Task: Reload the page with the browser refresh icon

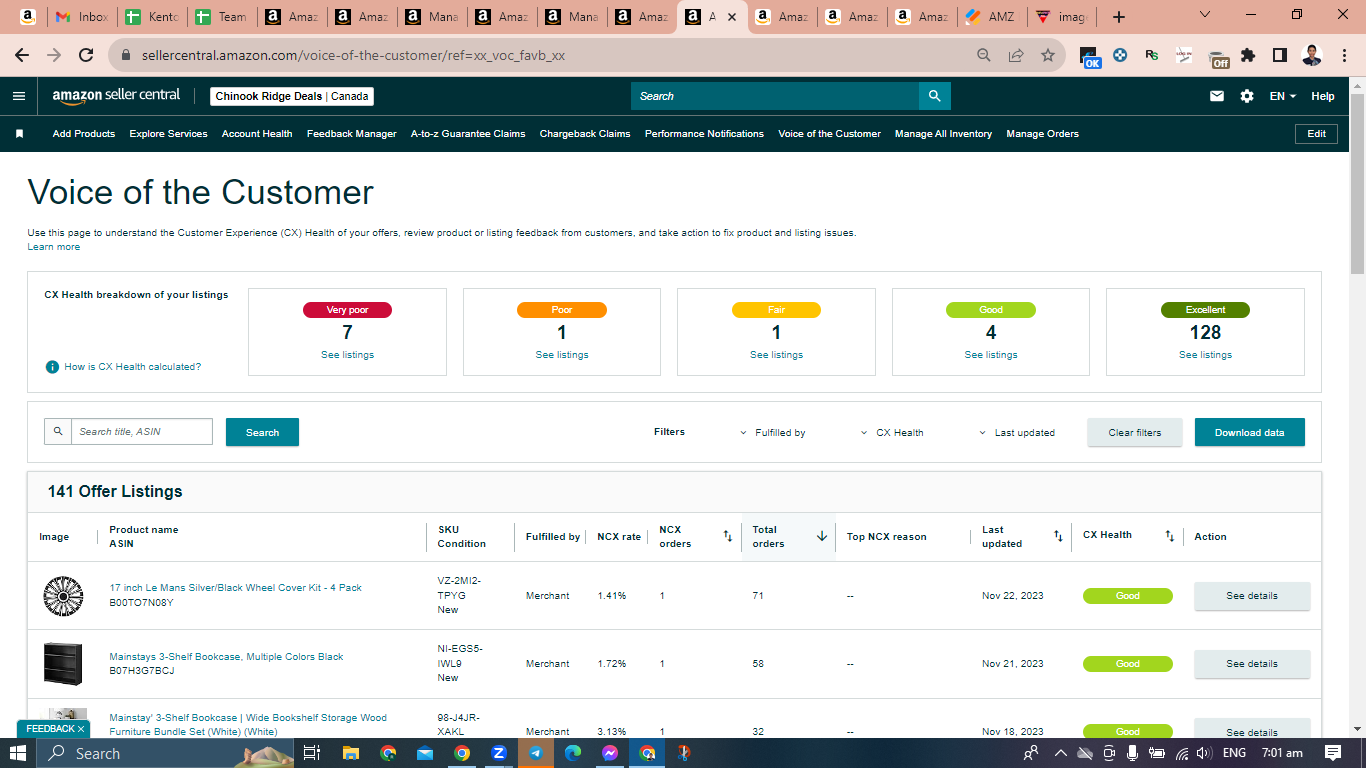Action: point(86,56)
